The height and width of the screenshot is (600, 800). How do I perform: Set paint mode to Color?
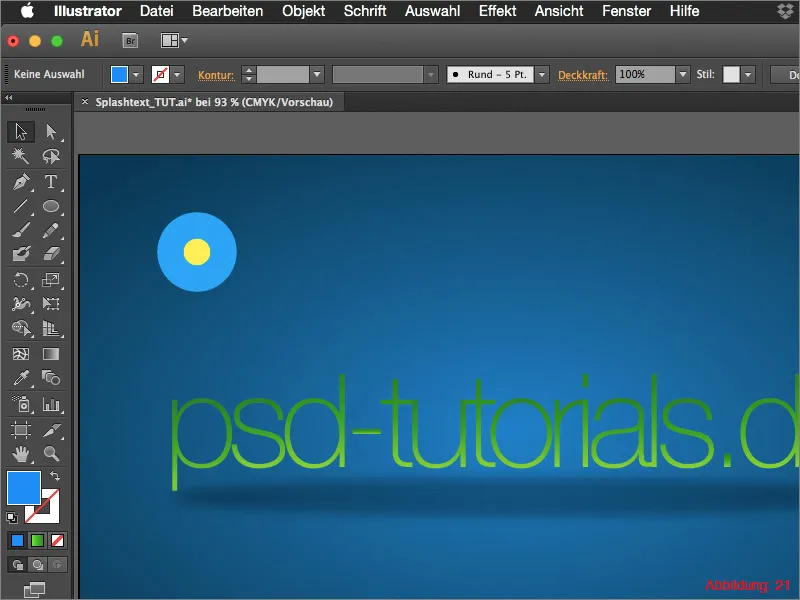coord(17,540)
